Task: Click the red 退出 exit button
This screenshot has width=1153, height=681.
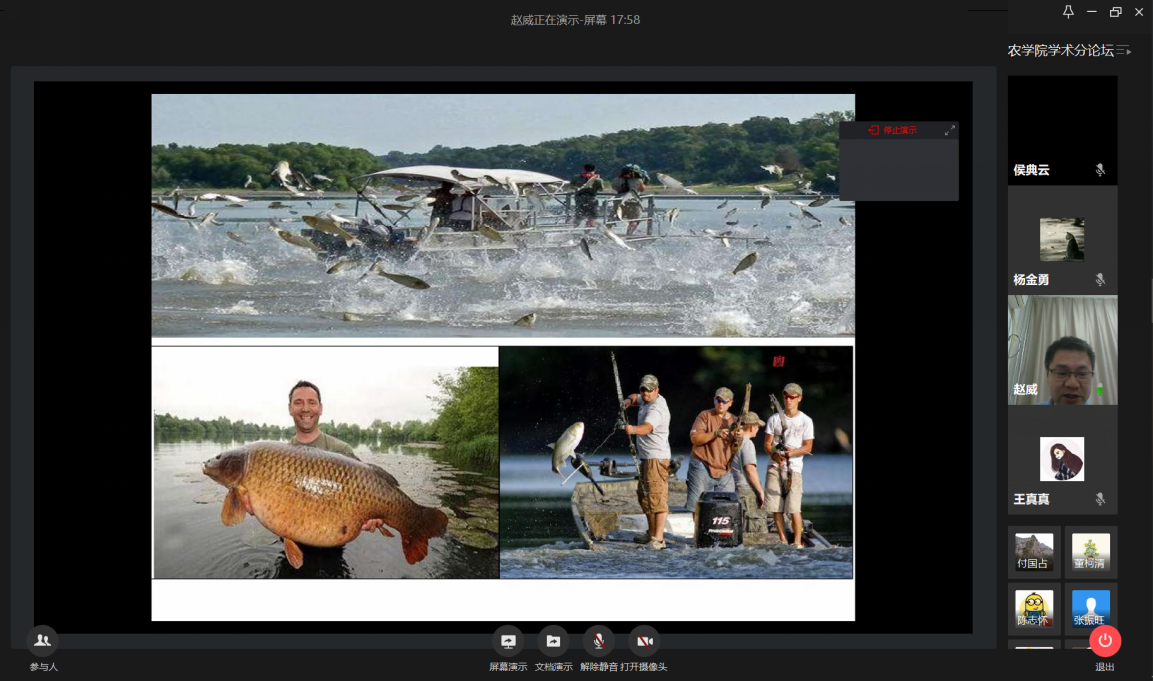Action: click(1105, 641)
